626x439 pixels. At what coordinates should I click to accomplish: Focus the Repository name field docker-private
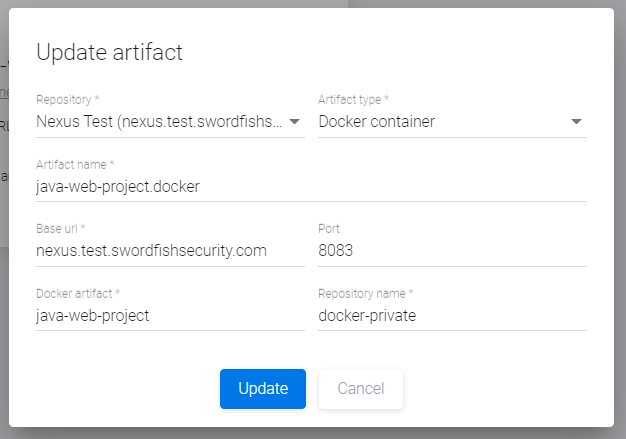pos(452,315)
